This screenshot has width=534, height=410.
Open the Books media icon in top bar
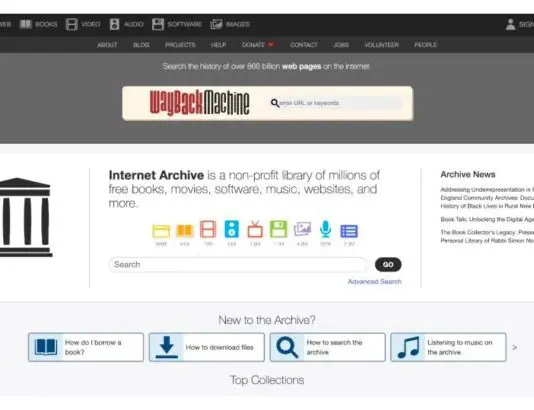tap(26, 24)
